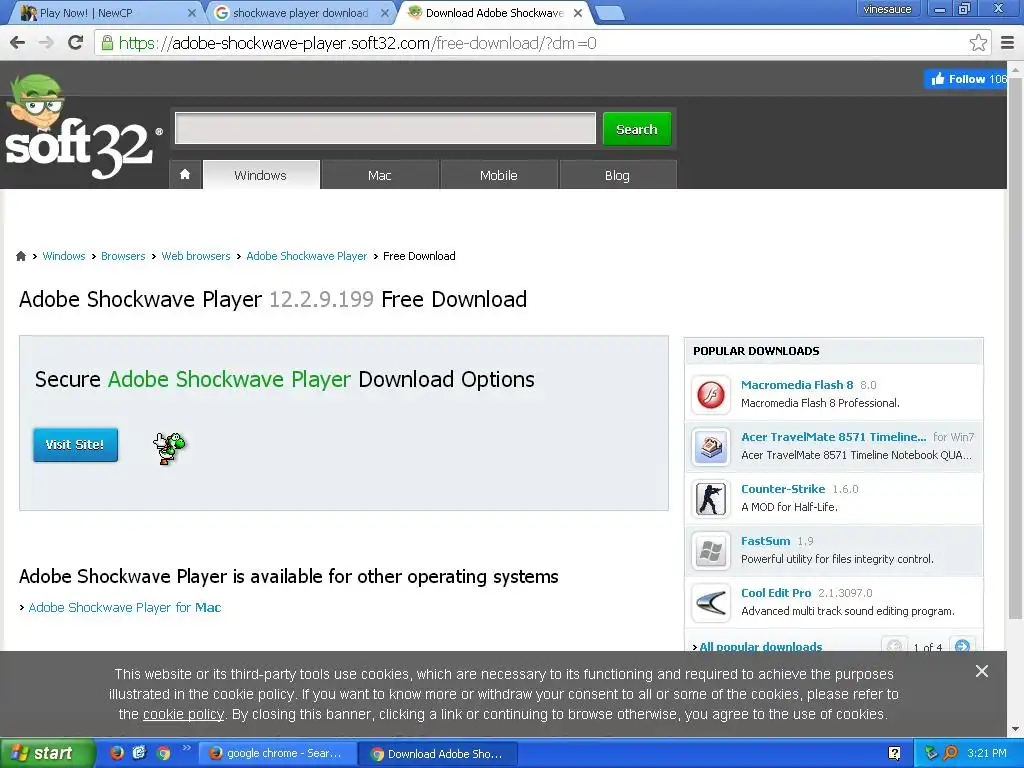Image resolution: width=1024 pixels, height=768 pixels.
Task: Go to next popular downloads page arrow
Action: click(962, 646)
